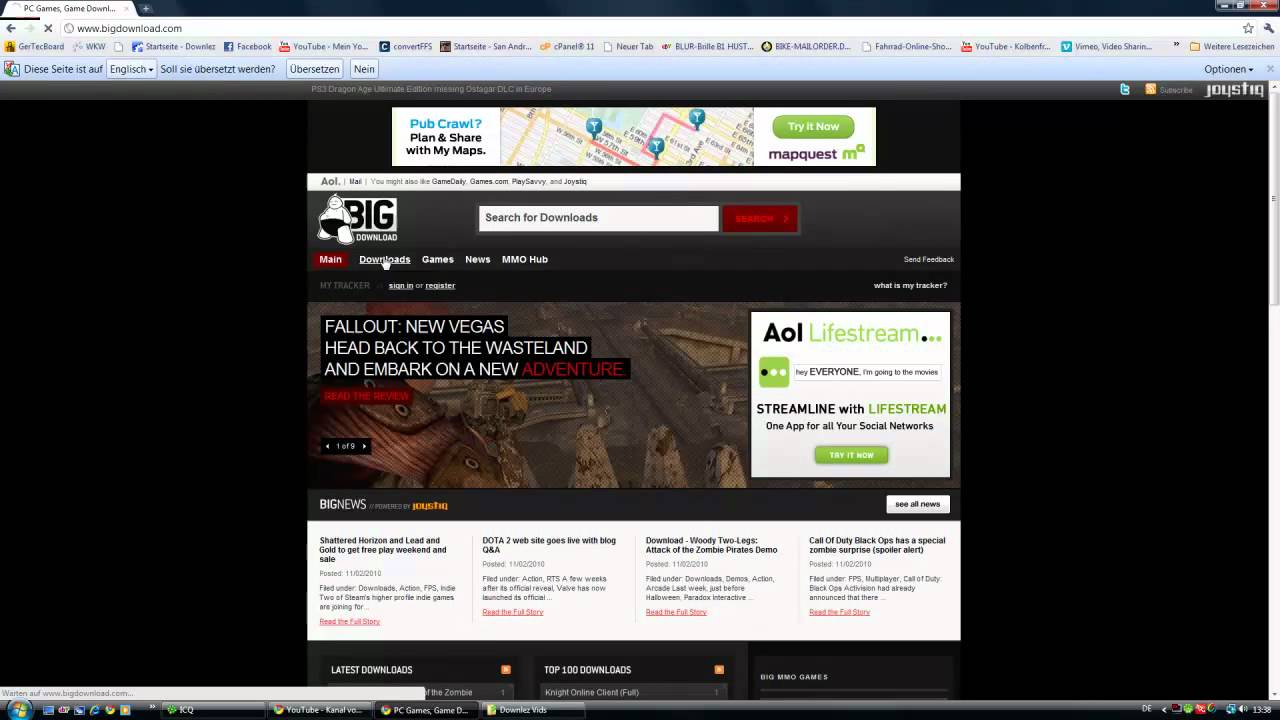Click the DE language indicator in the taskbar

pyautogui.click(x=1147, y=709)
